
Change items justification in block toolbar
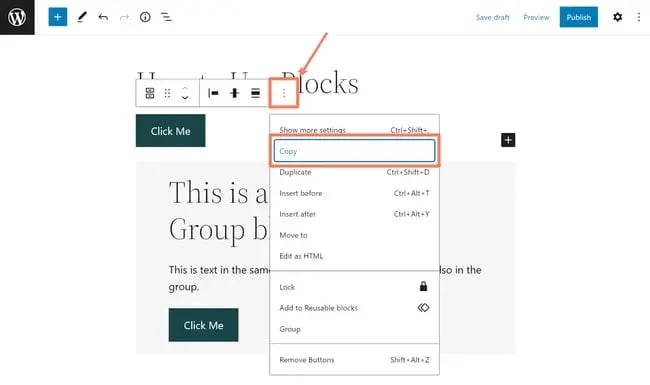[x=213, y=93]
